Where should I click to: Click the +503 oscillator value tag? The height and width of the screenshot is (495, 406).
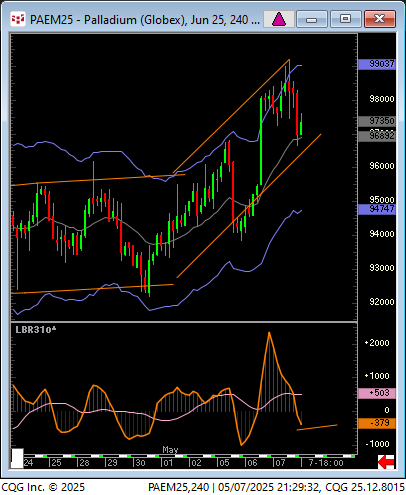[x=377, y=393]
